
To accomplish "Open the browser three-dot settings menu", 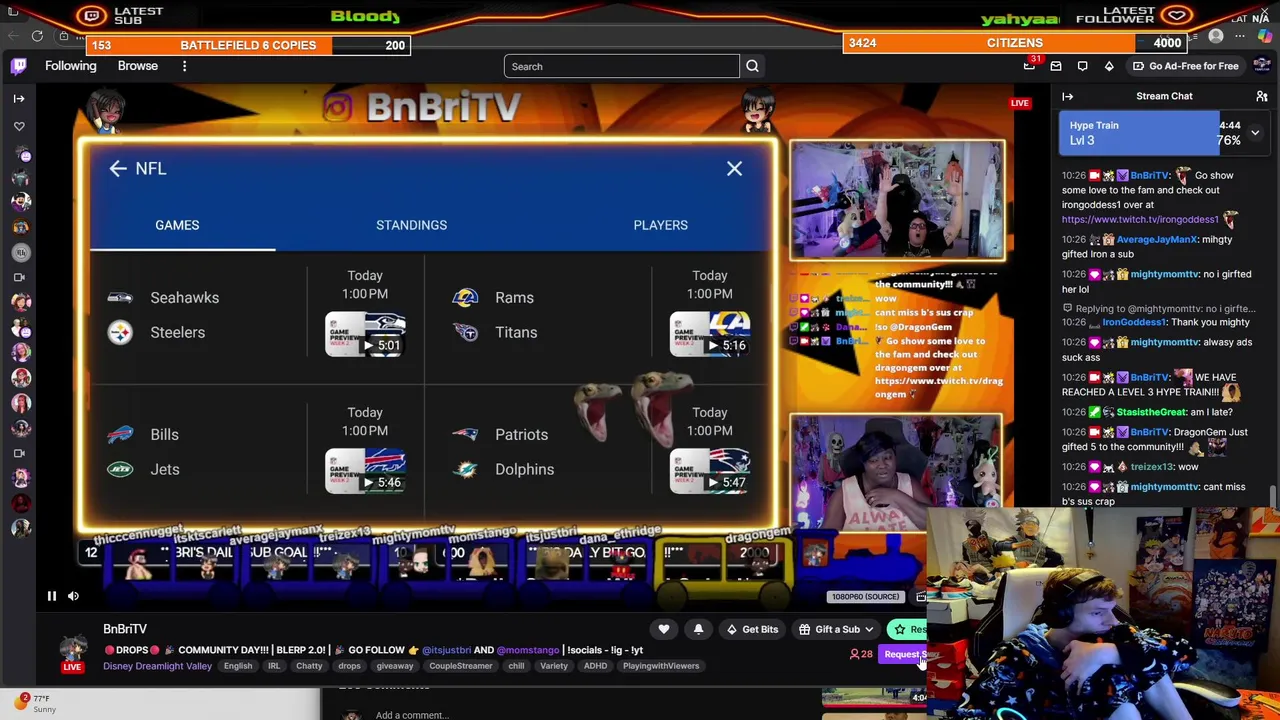I will click(1240, 36).
